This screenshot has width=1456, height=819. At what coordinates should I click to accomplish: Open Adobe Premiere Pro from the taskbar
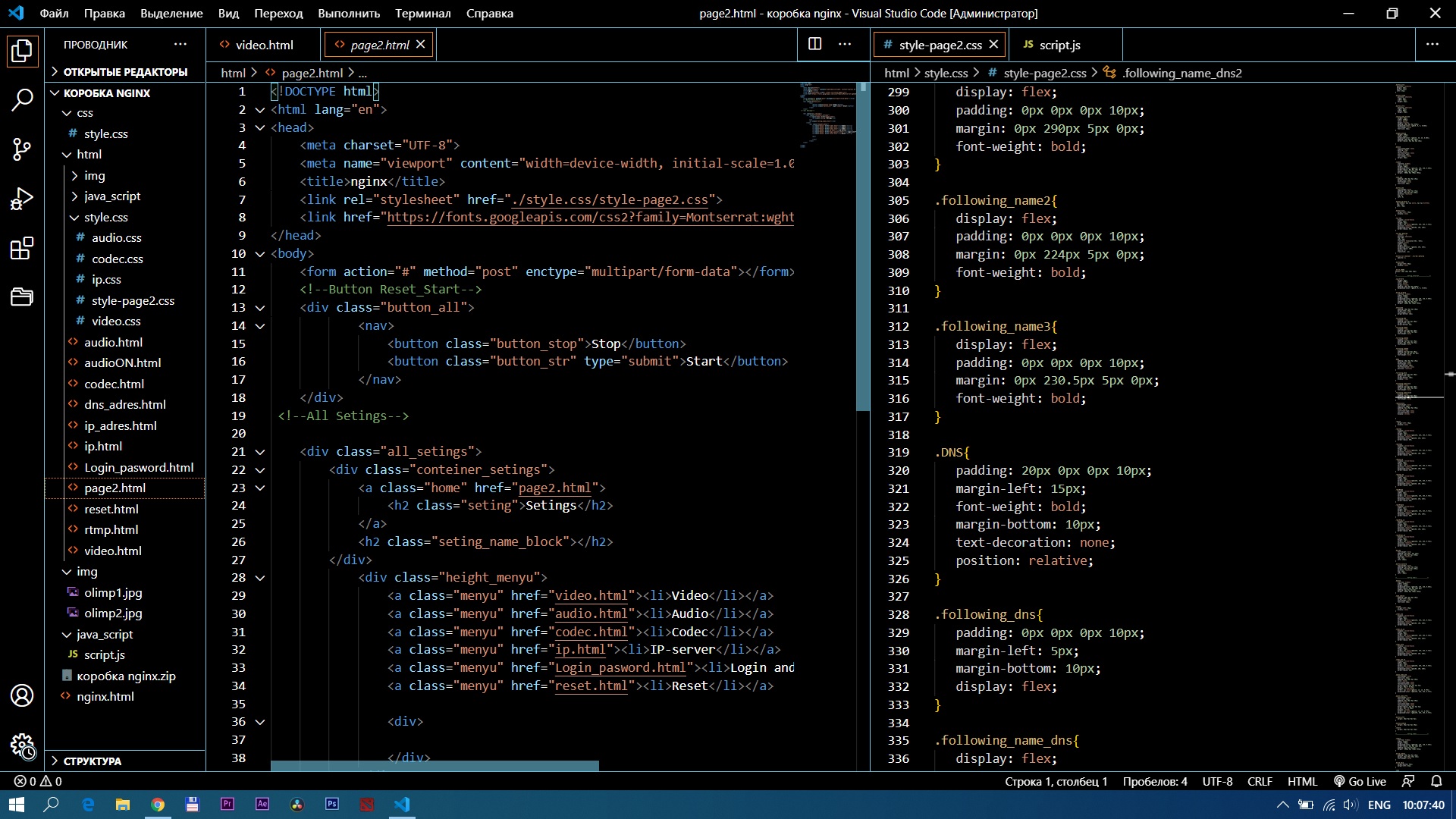click(227, 805)
